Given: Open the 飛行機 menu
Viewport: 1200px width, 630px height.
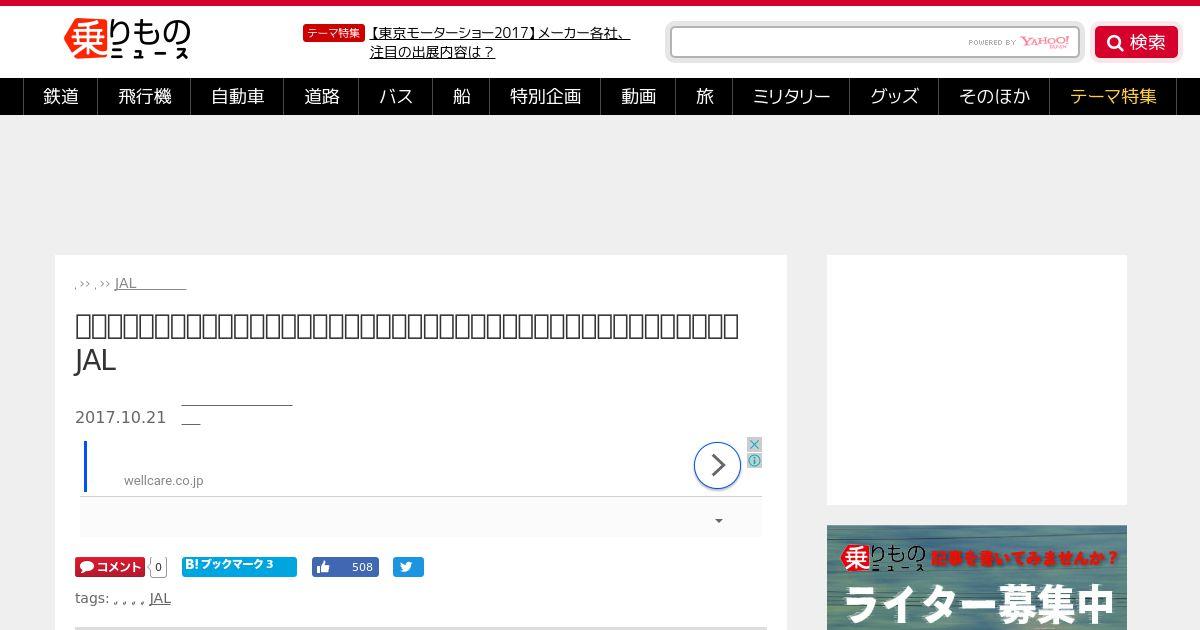Looking at the screenshot, I should click(144, 96).
